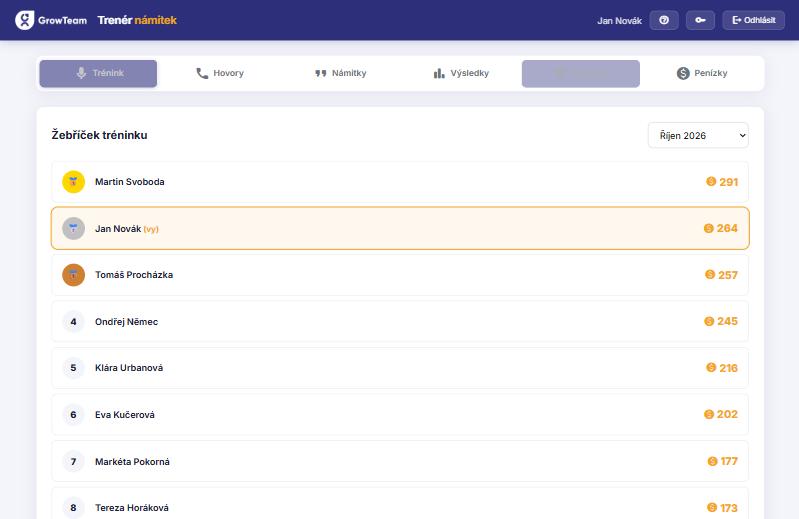Open the help question-mark button

coord(664,20)
